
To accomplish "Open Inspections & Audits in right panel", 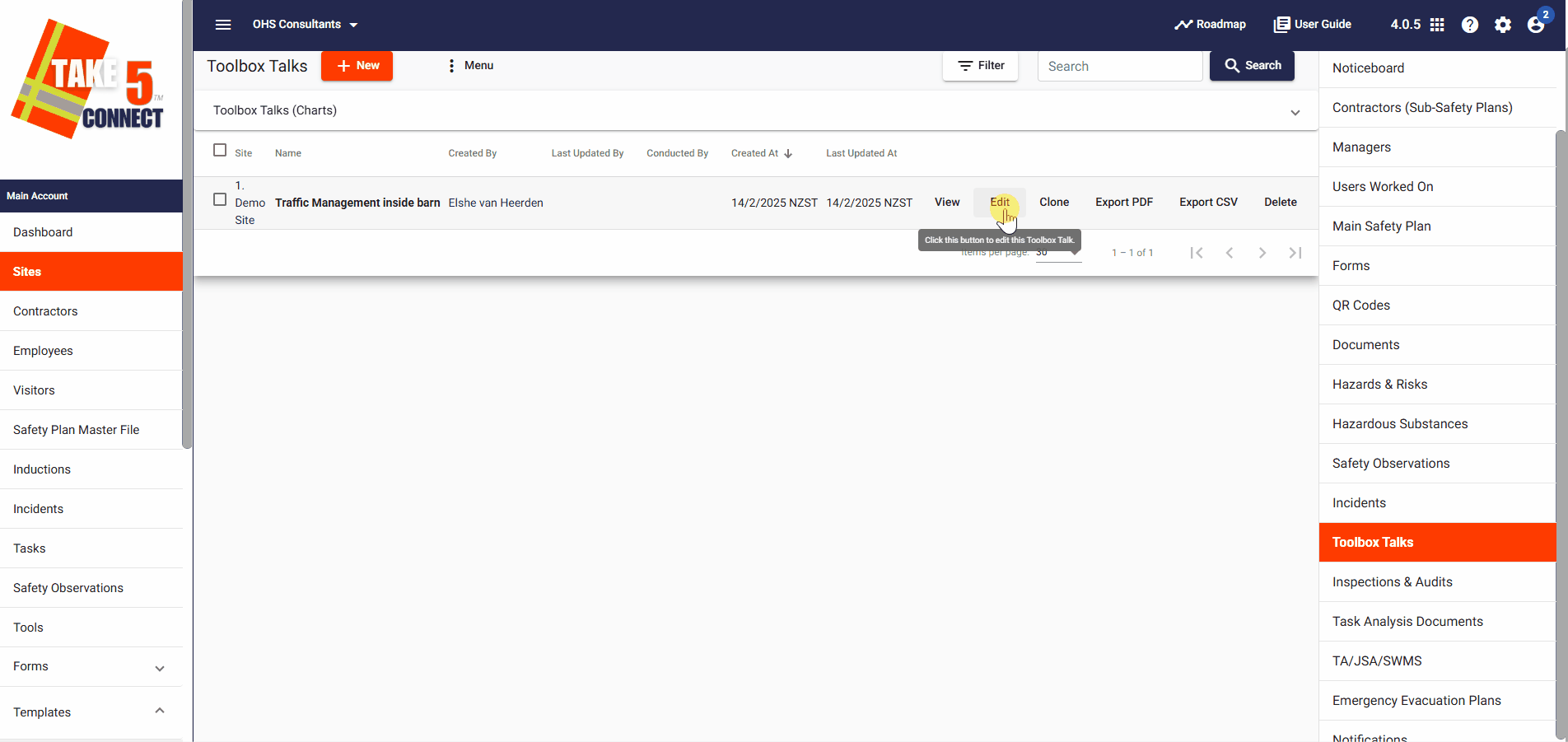I will pos(1437,582).
